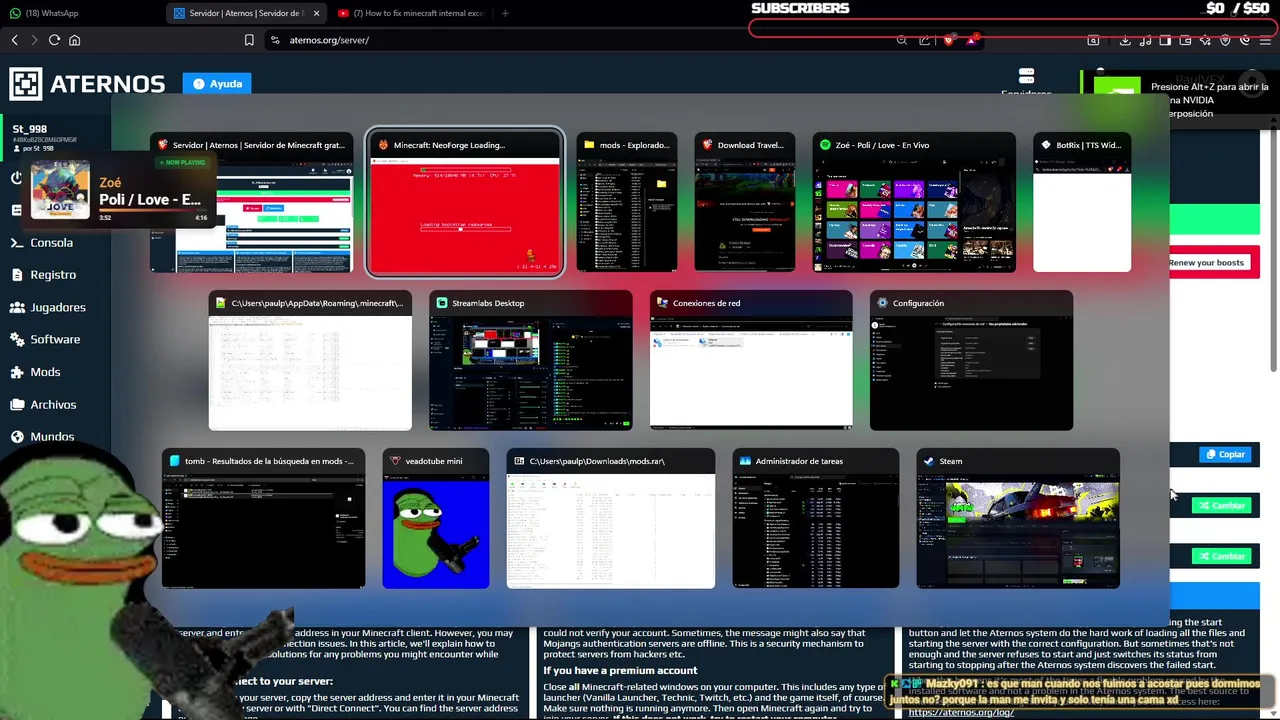Image resolution: width=1280 pixels, height=720 pixels.
Task: Select the tomb search results window
Action: (x=264, y=519)
